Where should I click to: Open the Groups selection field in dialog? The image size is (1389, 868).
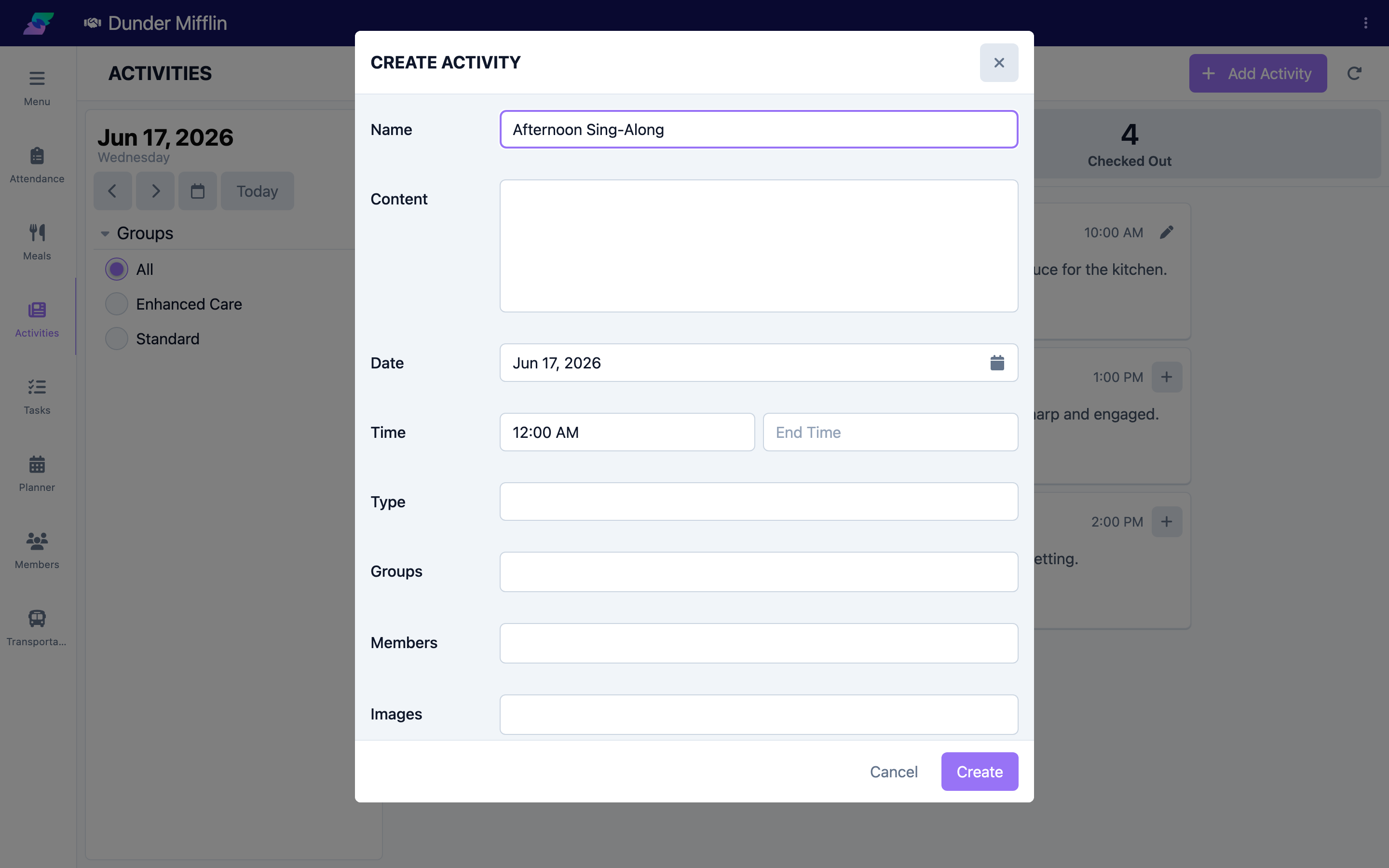coord(759,572)
